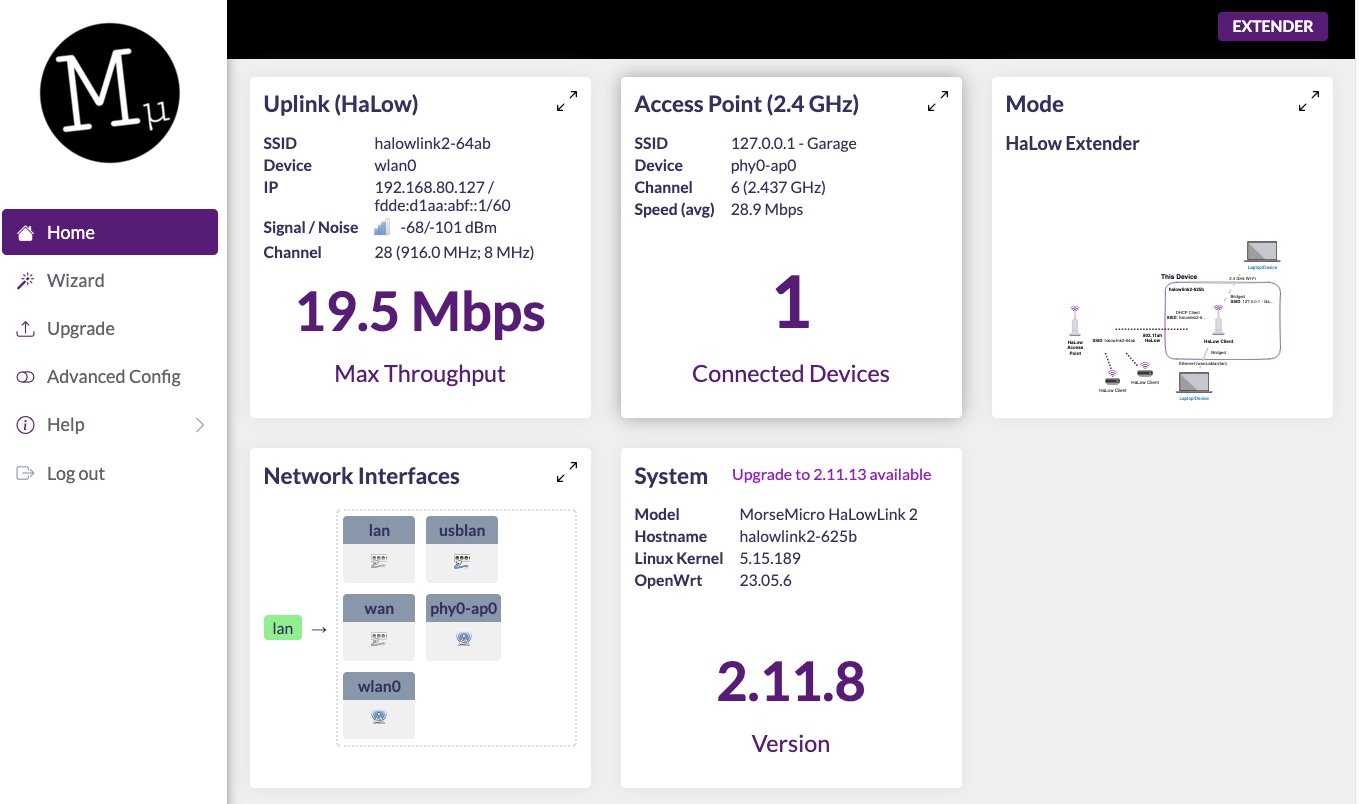This screenshot has width=1359, height=804.
Task: Log out of the device
Action: click(x=110, y=473)
